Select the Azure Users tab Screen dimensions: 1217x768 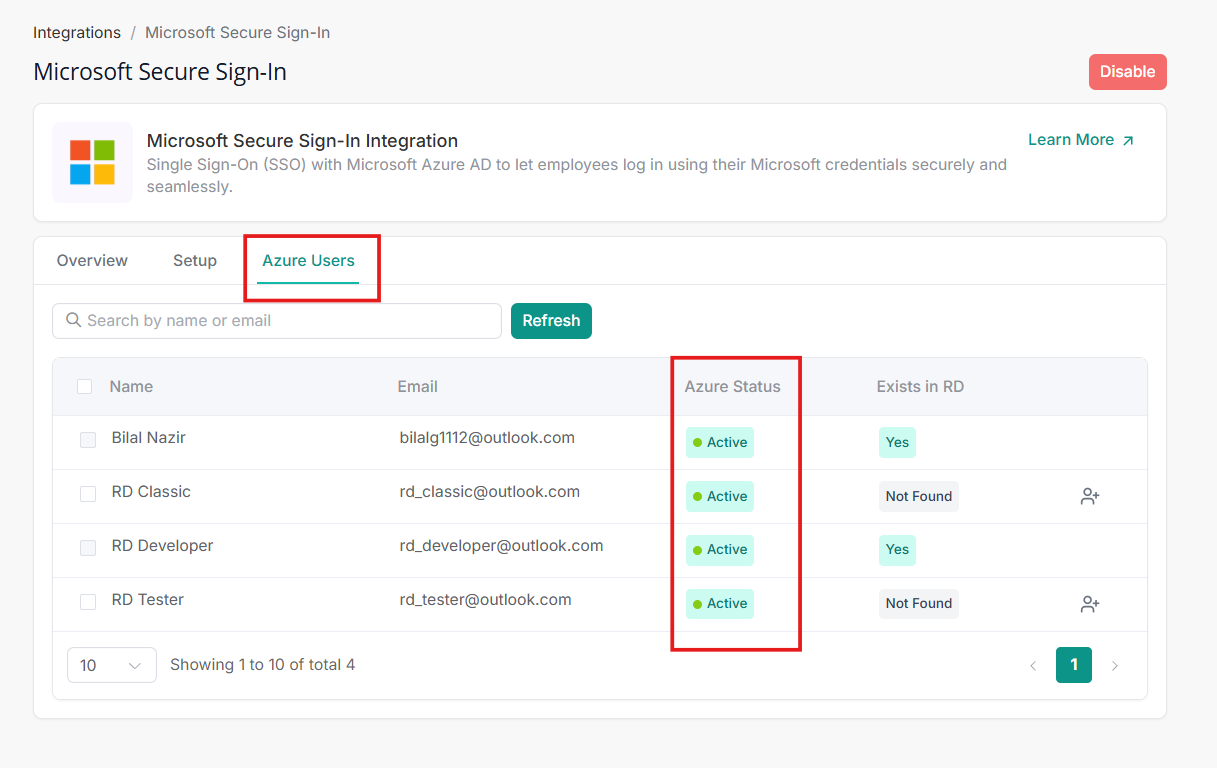(308, 261)
